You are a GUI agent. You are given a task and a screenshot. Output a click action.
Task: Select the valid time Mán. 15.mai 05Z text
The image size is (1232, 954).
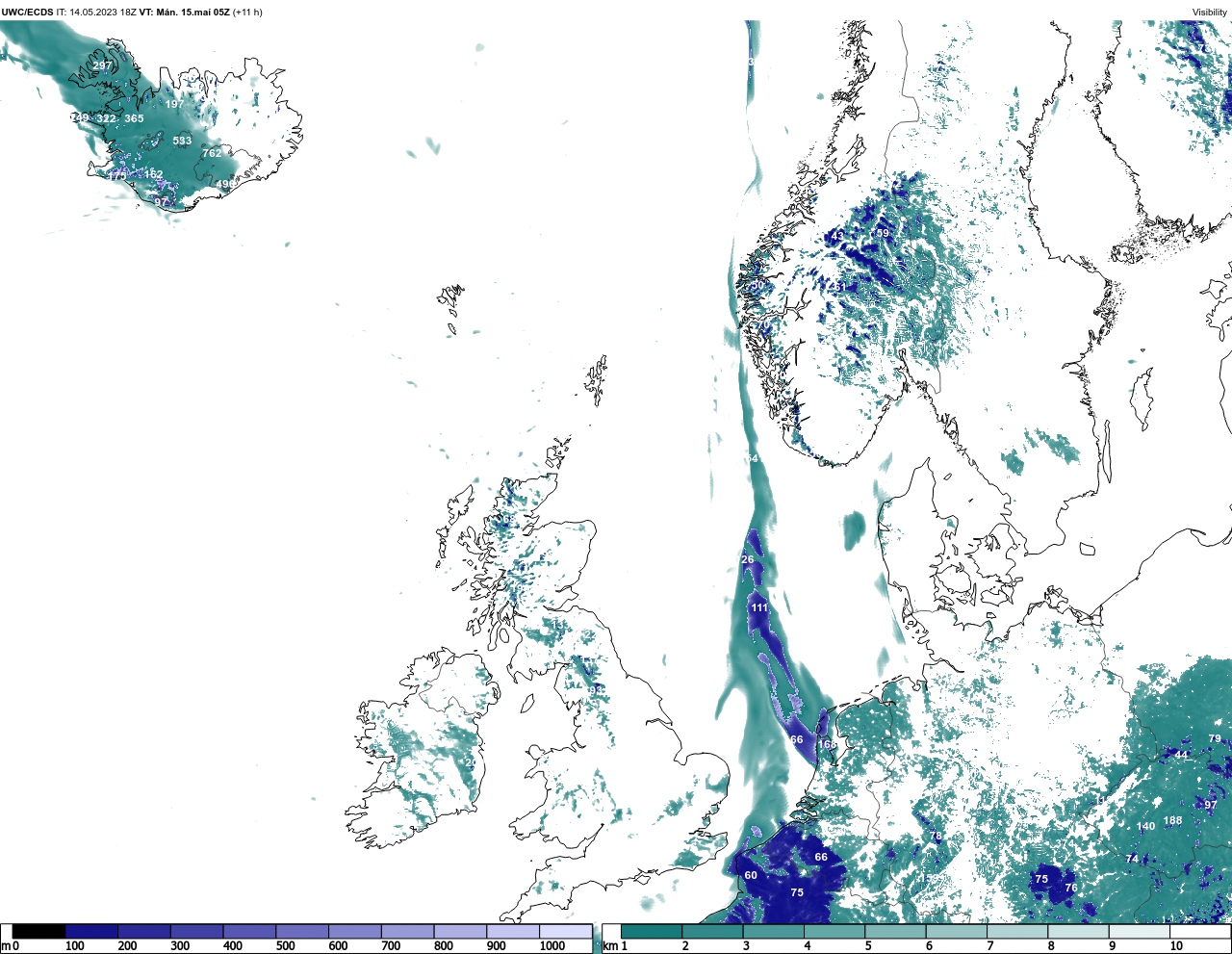[192, 12]
